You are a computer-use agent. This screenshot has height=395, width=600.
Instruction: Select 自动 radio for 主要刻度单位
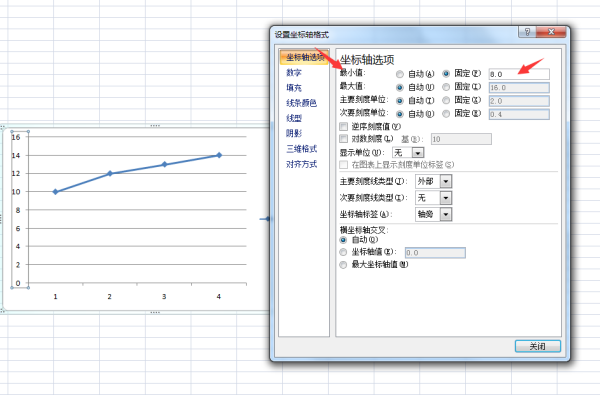[x=399, y=101]
